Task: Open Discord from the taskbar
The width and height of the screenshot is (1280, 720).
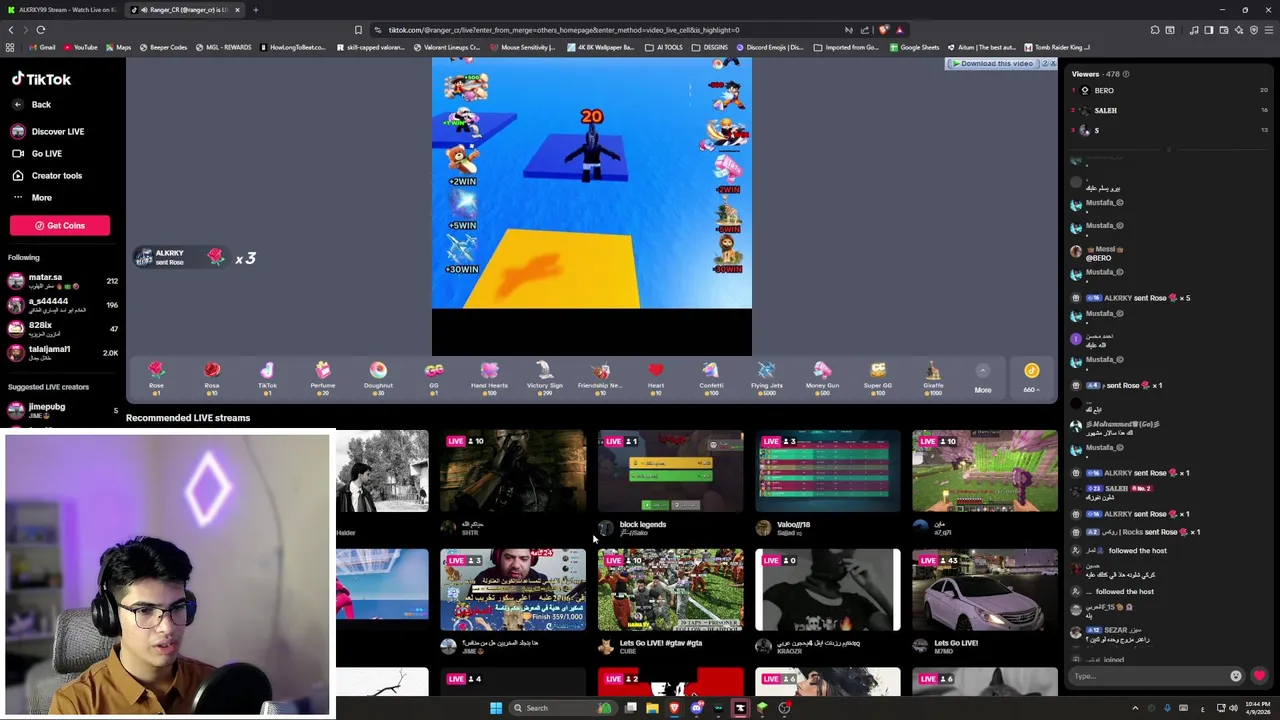Action: click(696, 708)
